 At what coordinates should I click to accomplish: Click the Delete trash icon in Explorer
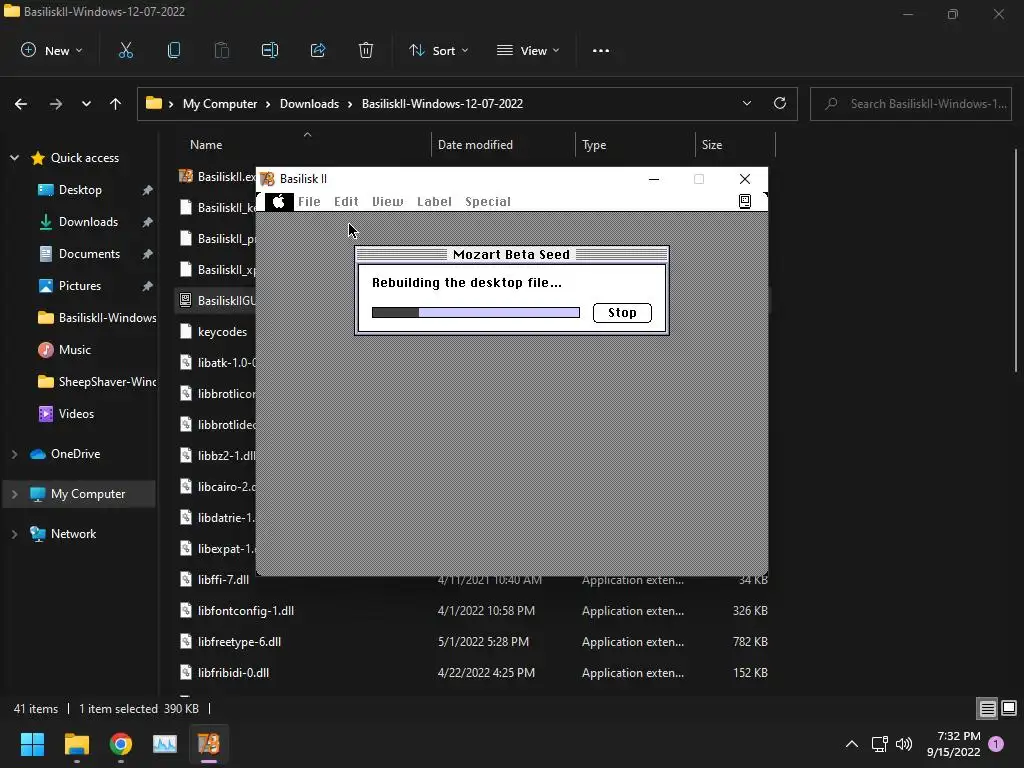[366, 50]
